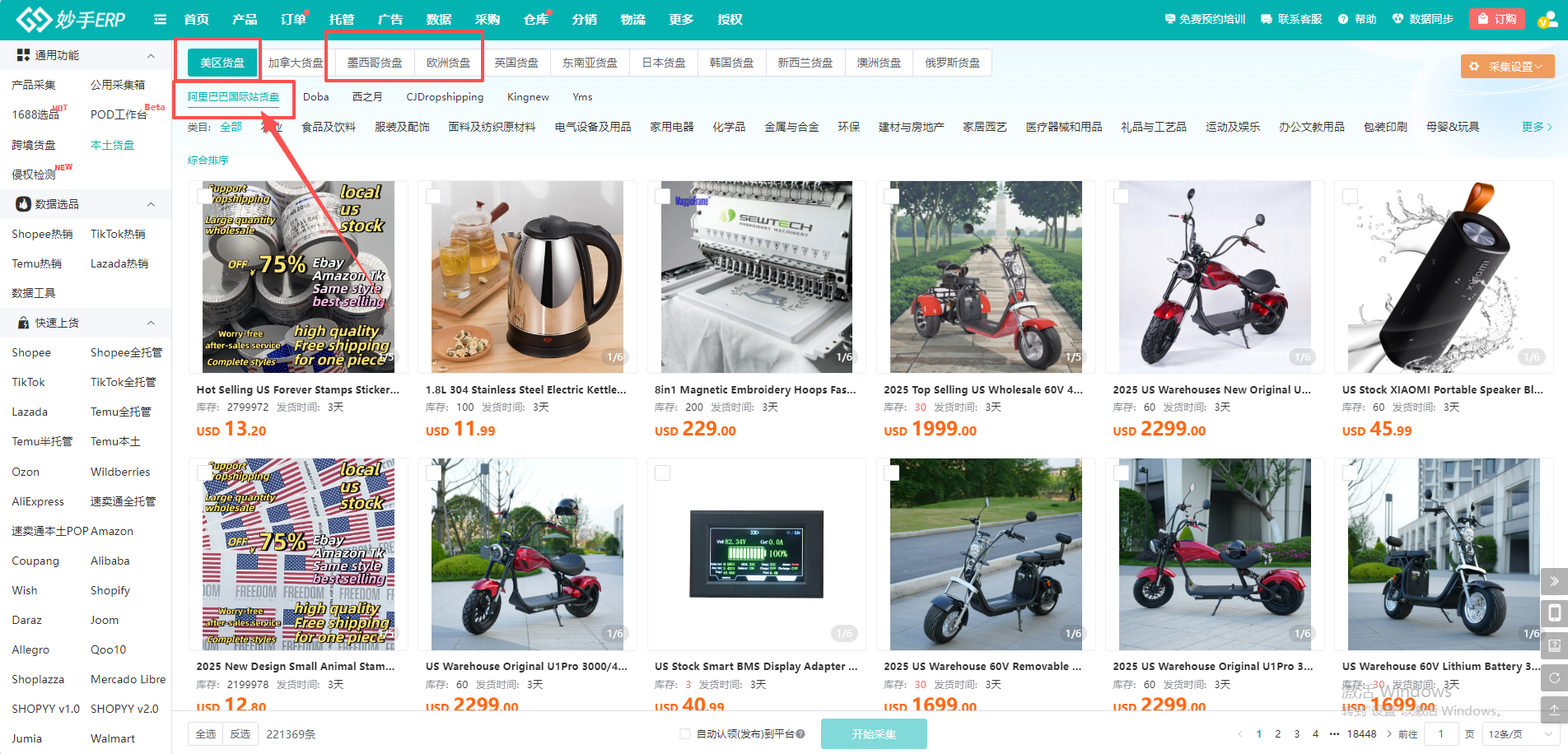Open the Doba sub-tab
The image size is (1568, 754).
[x=316, y=97]
